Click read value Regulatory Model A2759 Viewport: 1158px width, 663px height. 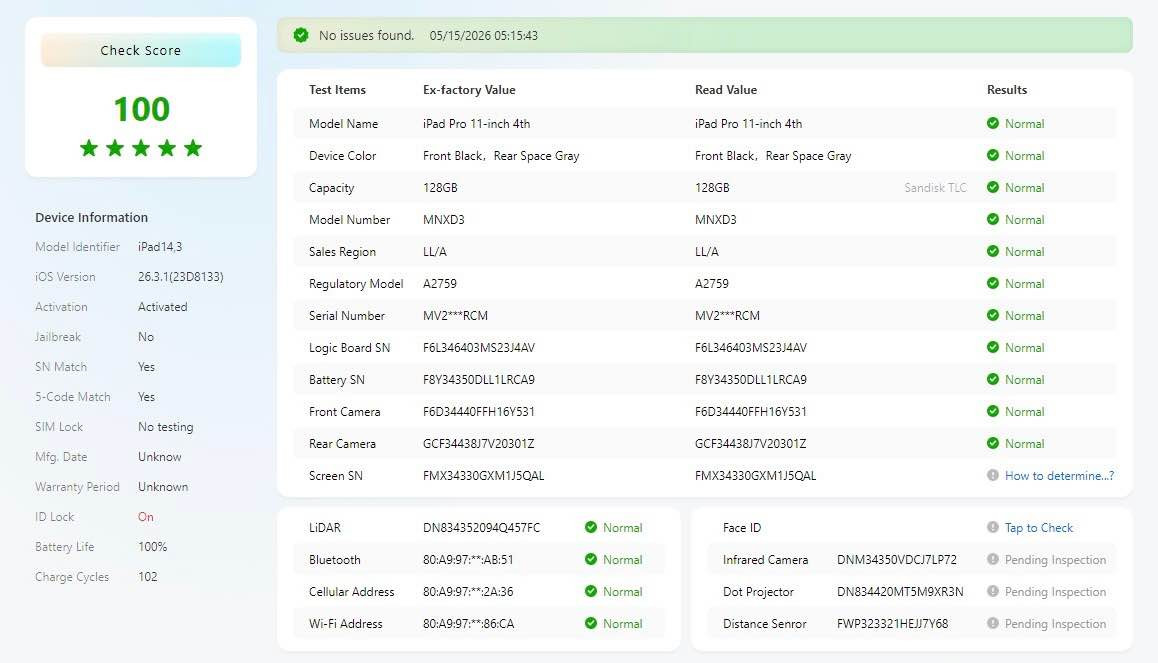click(711, 284)
